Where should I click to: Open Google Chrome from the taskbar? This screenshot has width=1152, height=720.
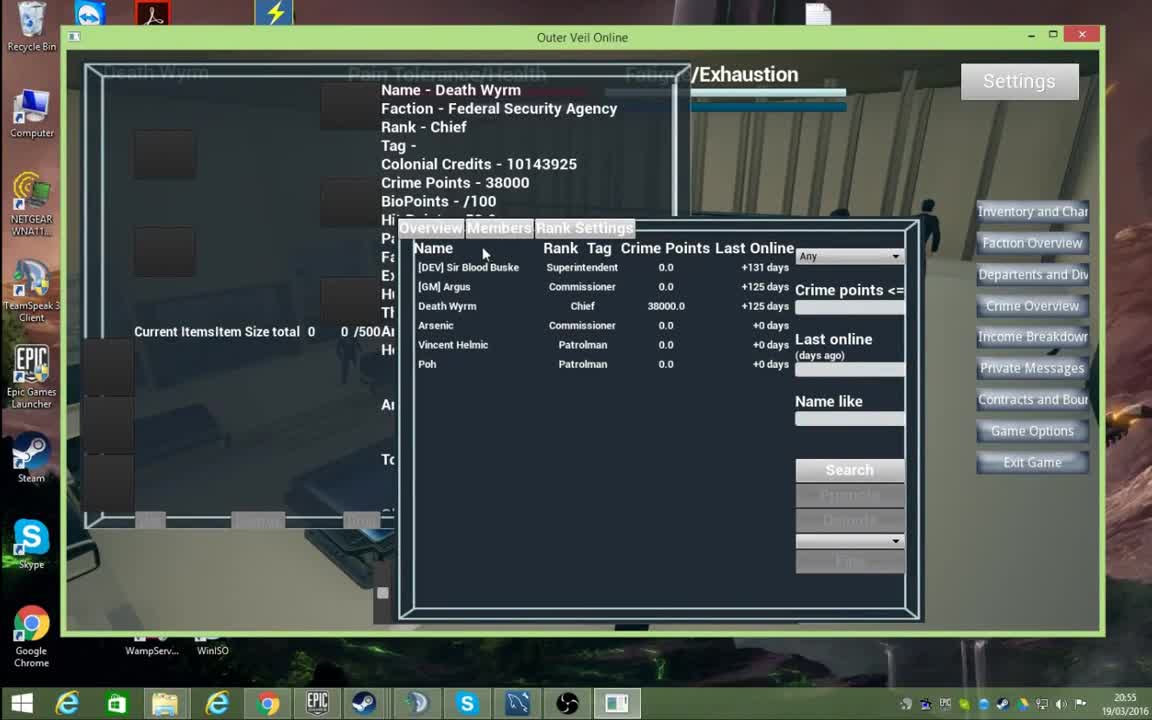[x=267, y=703]
